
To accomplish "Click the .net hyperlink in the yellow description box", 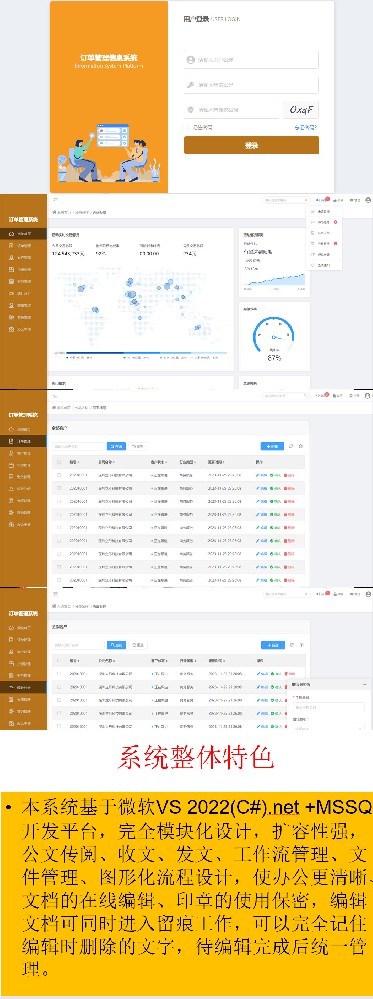I will (x=284, y=808).
